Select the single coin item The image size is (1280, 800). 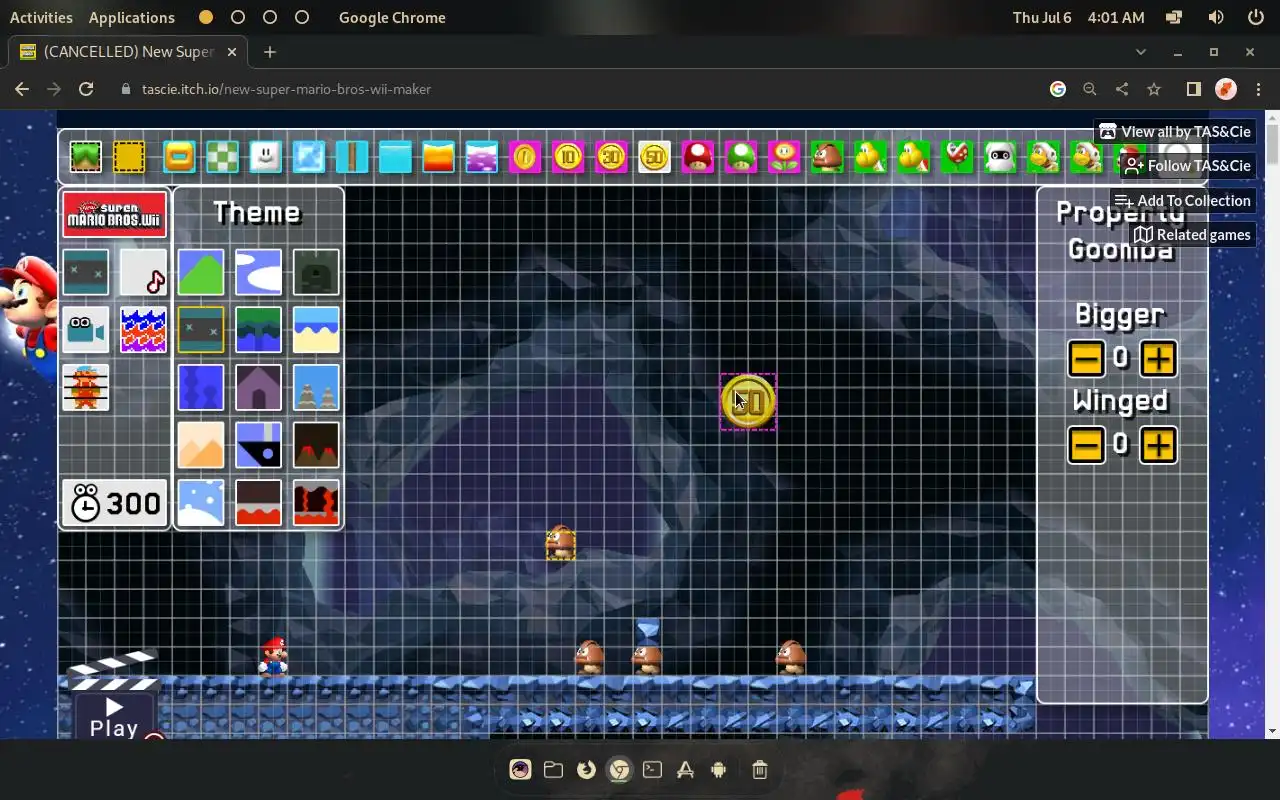pos(525,157)
